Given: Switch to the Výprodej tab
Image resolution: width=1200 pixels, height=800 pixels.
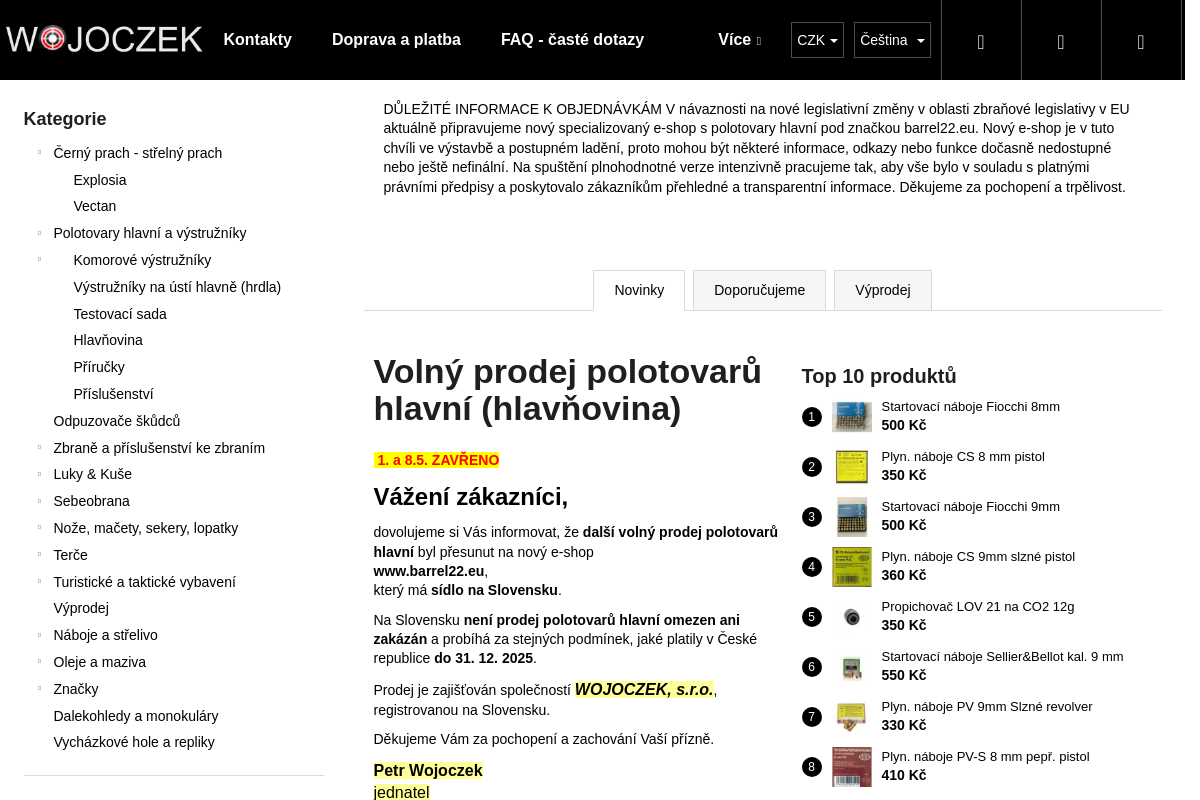Looking at the screenshot, I should [882, 290].
